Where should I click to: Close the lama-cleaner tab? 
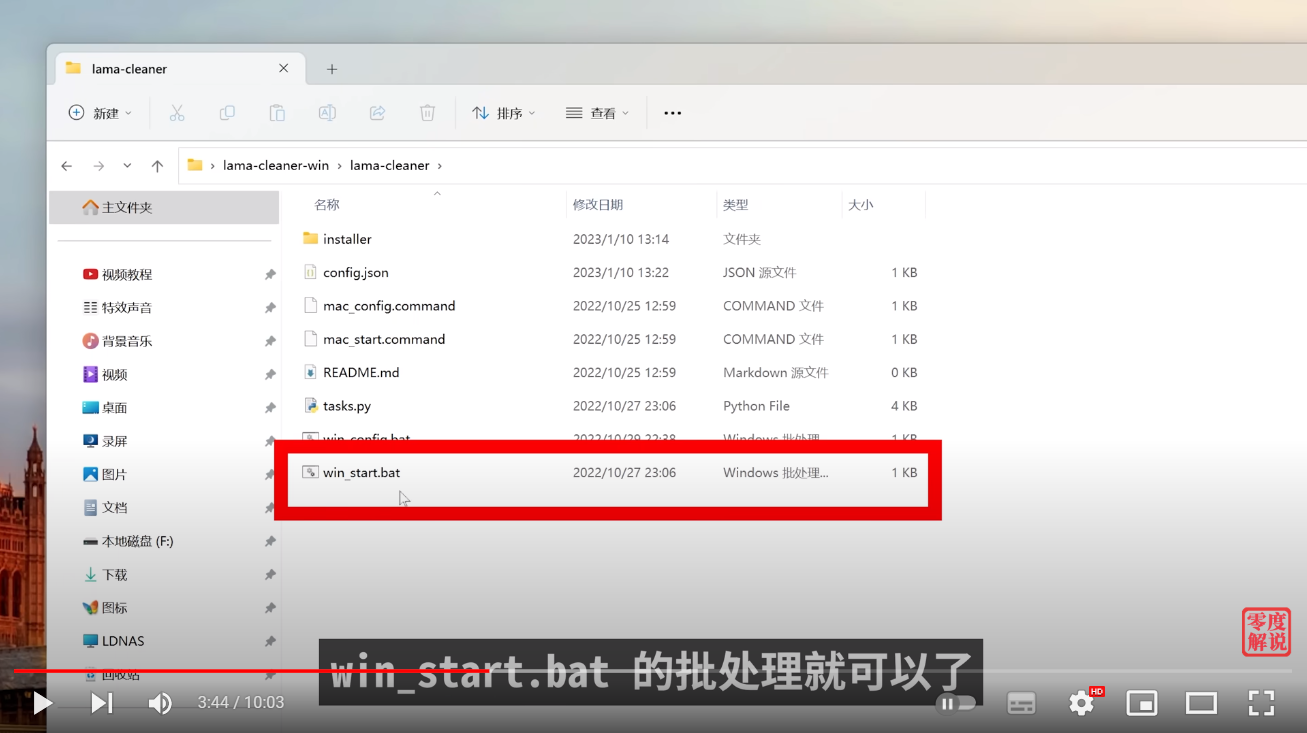(284, 69)
